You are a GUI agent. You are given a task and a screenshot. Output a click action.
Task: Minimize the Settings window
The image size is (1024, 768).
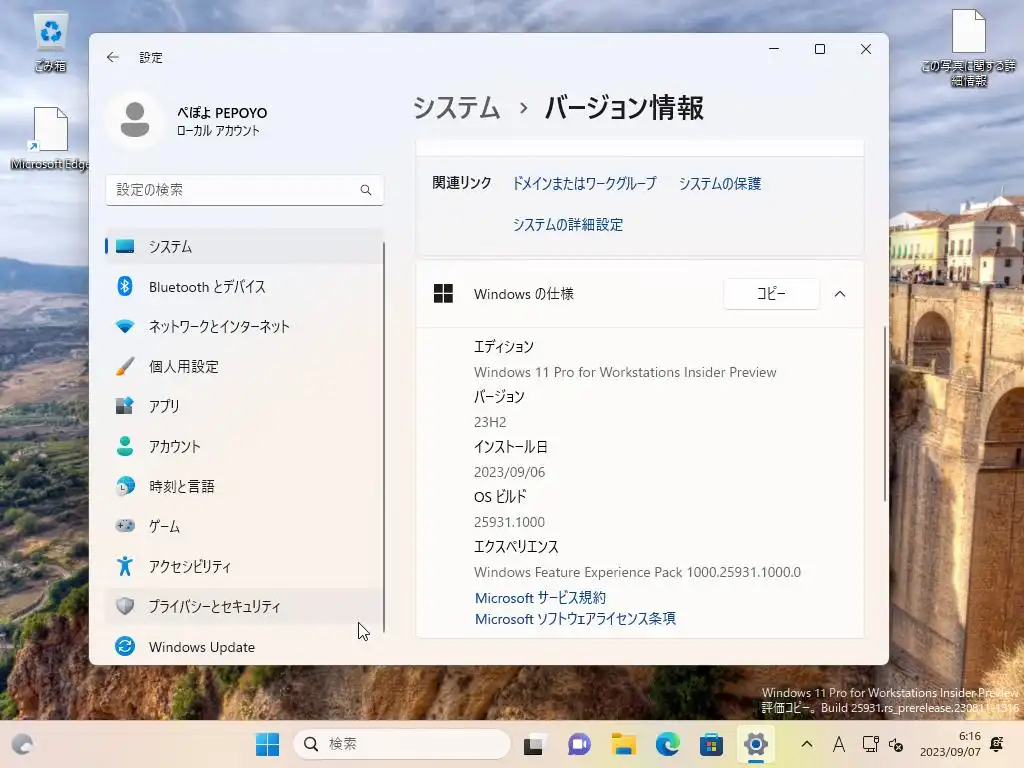(774, 49)
